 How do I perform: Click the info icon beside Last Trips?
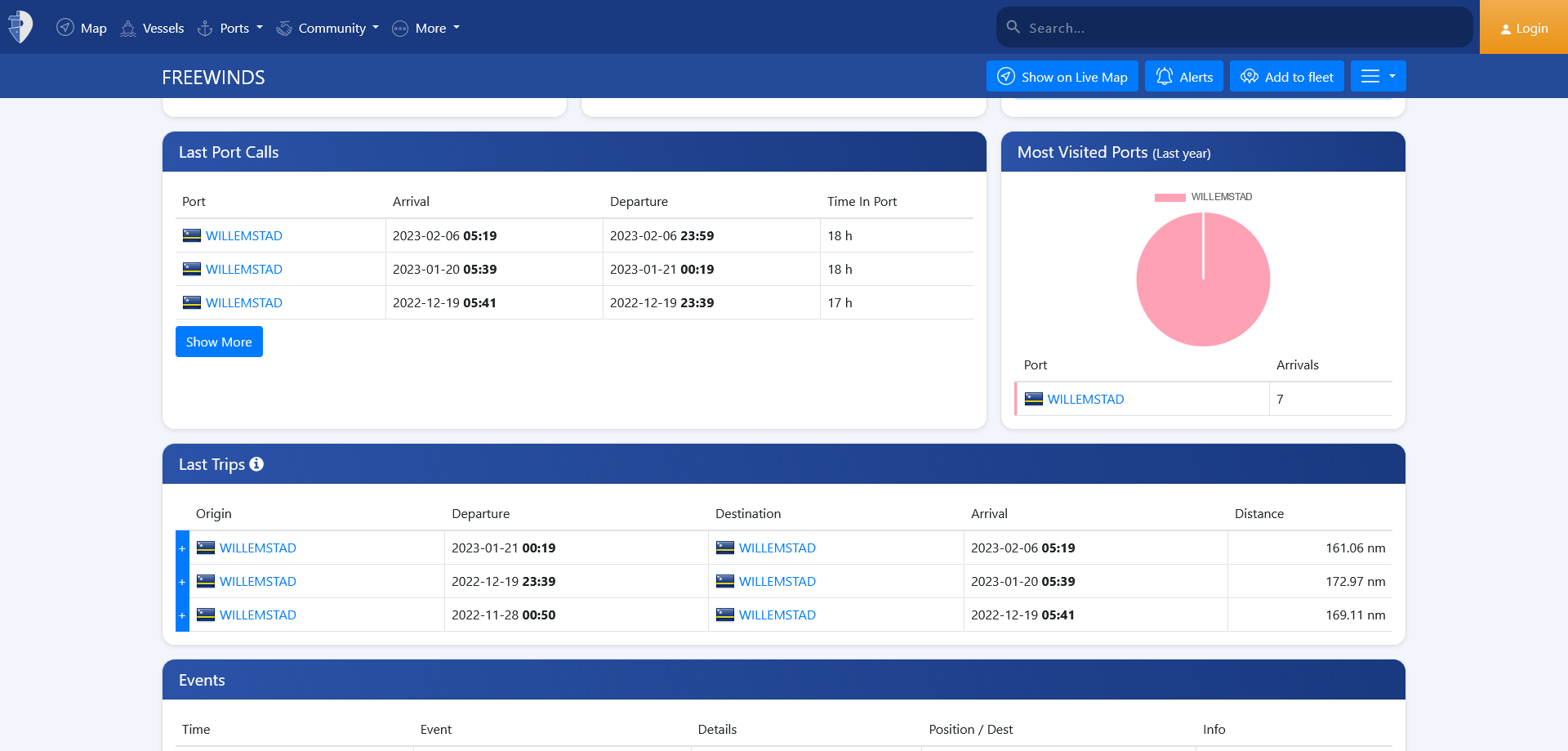256,464
